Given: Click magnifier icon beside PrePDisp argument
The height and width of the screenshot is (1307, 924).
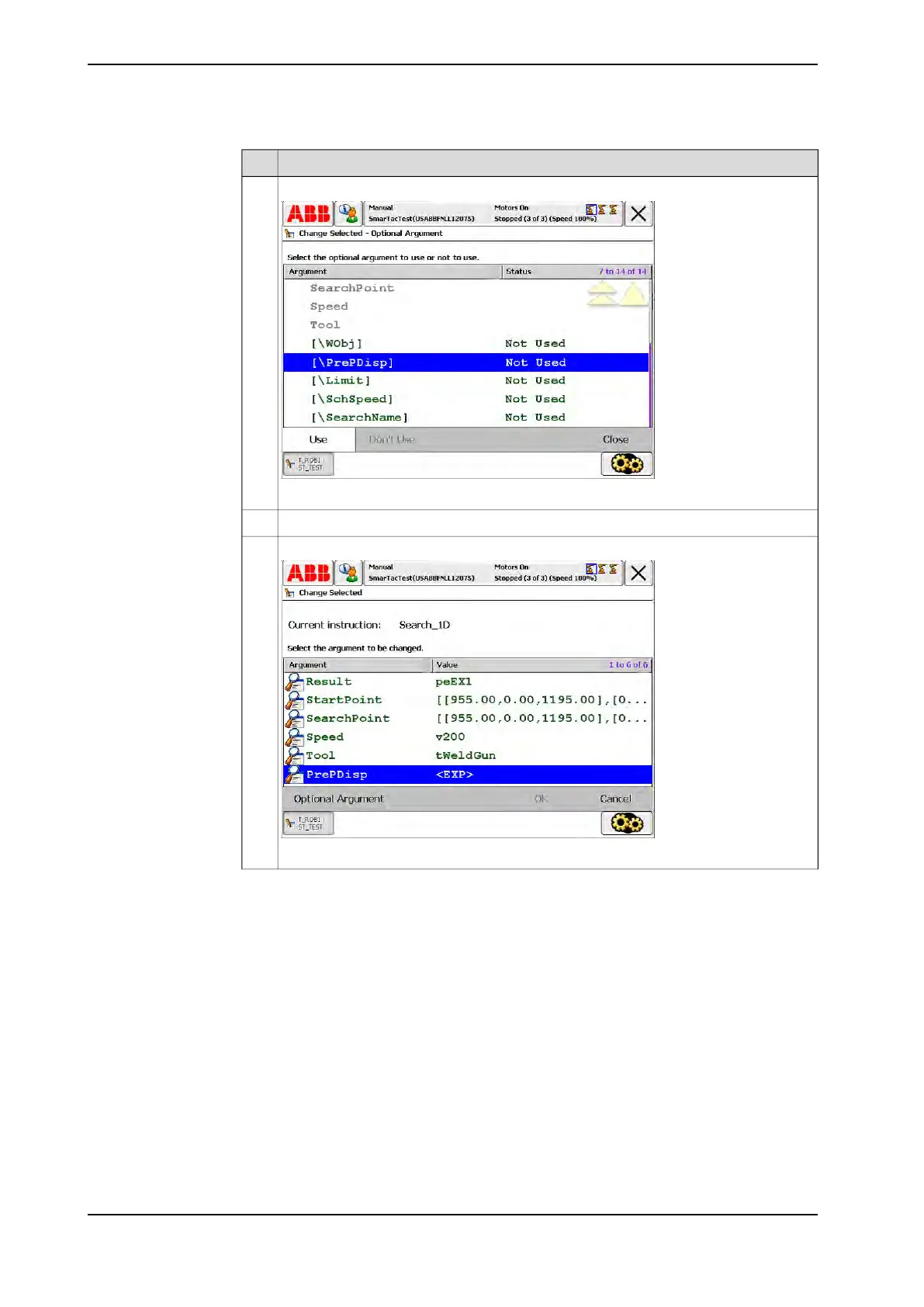Looking at the screenshot, I should tap(294, 775).
